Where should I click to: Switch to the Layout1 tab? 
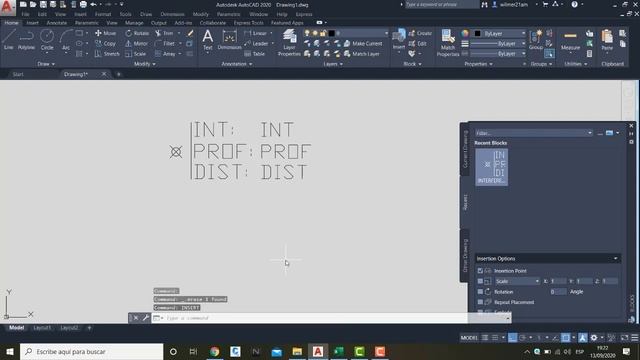(x=42, y=328)
